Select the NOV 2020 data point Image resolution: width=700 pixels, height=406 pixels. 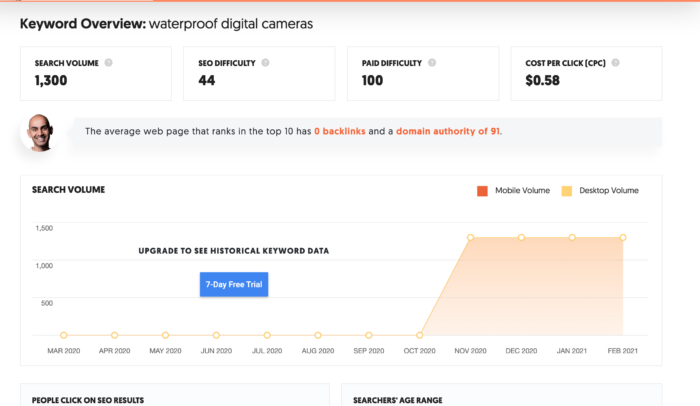470,237
